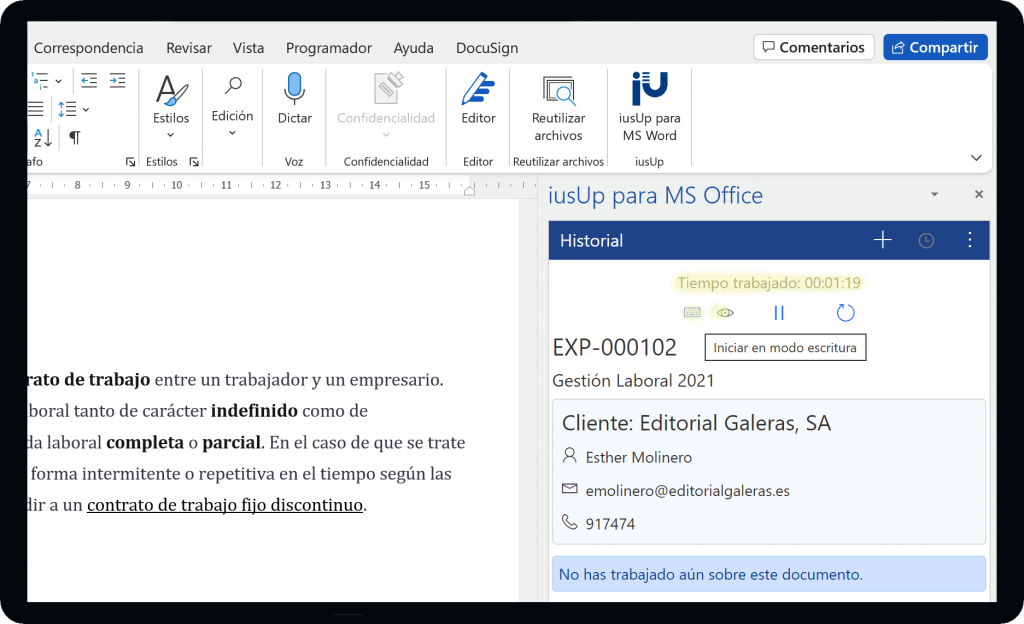This screenshot has height=624, width=1024.
Task: Click the disabled Confidencialidad icon
Action: (x=388, y=89)
